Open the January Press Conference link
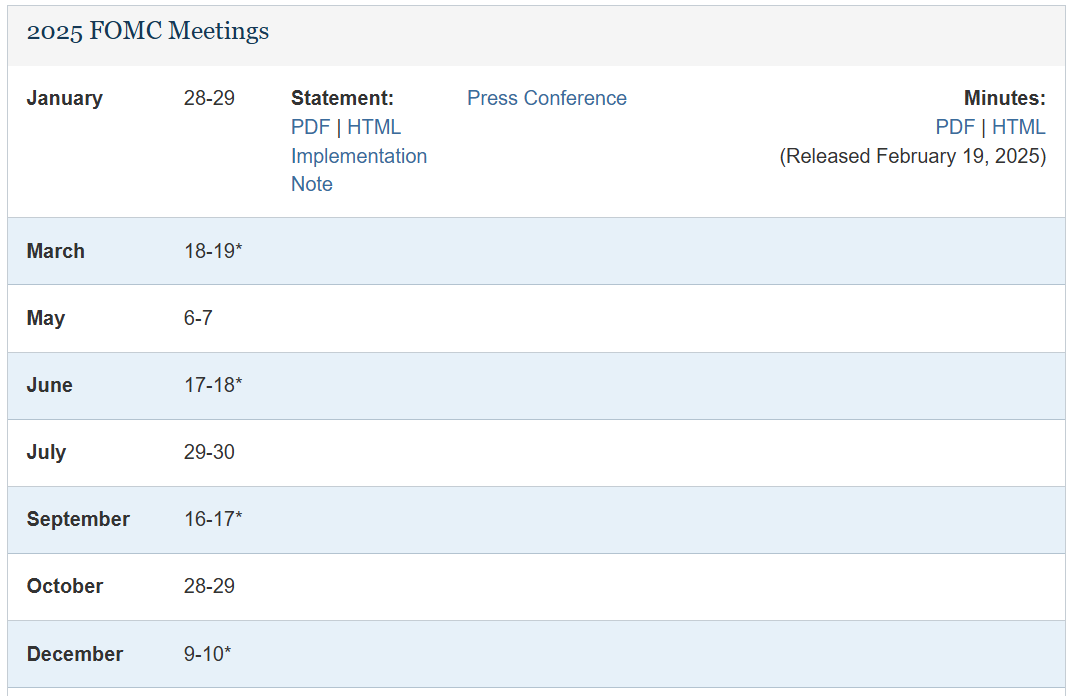Viewport: 1074px width, 696px height. 547,98
